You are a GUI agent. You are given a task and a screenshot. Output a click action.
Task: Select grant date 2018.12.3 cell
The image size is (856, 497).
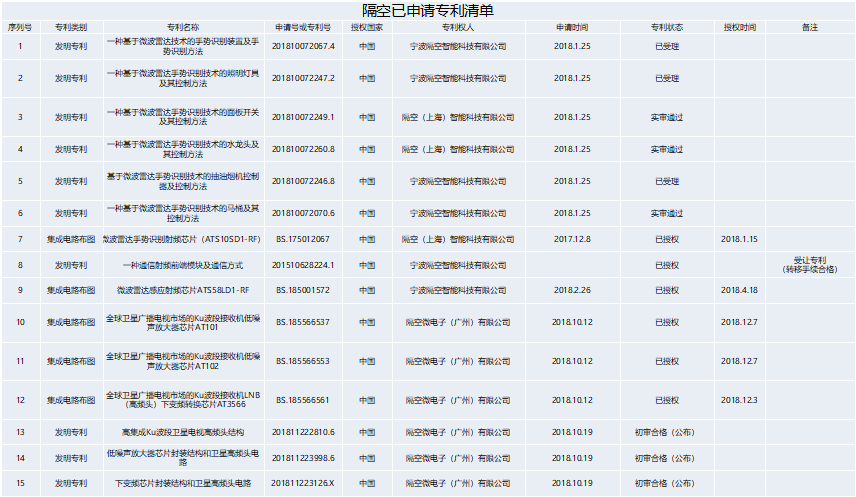click(739, 400)
